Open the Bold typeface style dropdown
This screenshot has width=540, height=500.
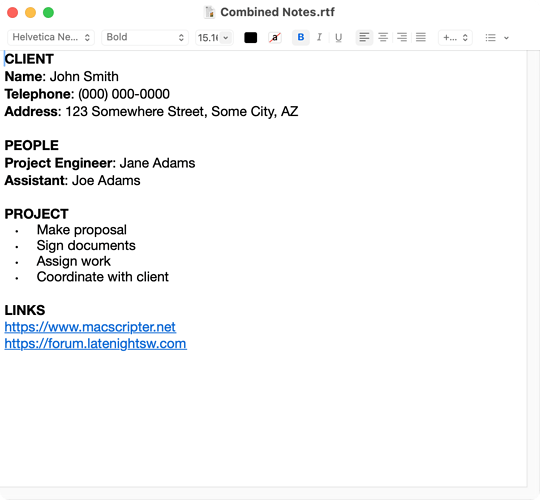click(145, 37)
